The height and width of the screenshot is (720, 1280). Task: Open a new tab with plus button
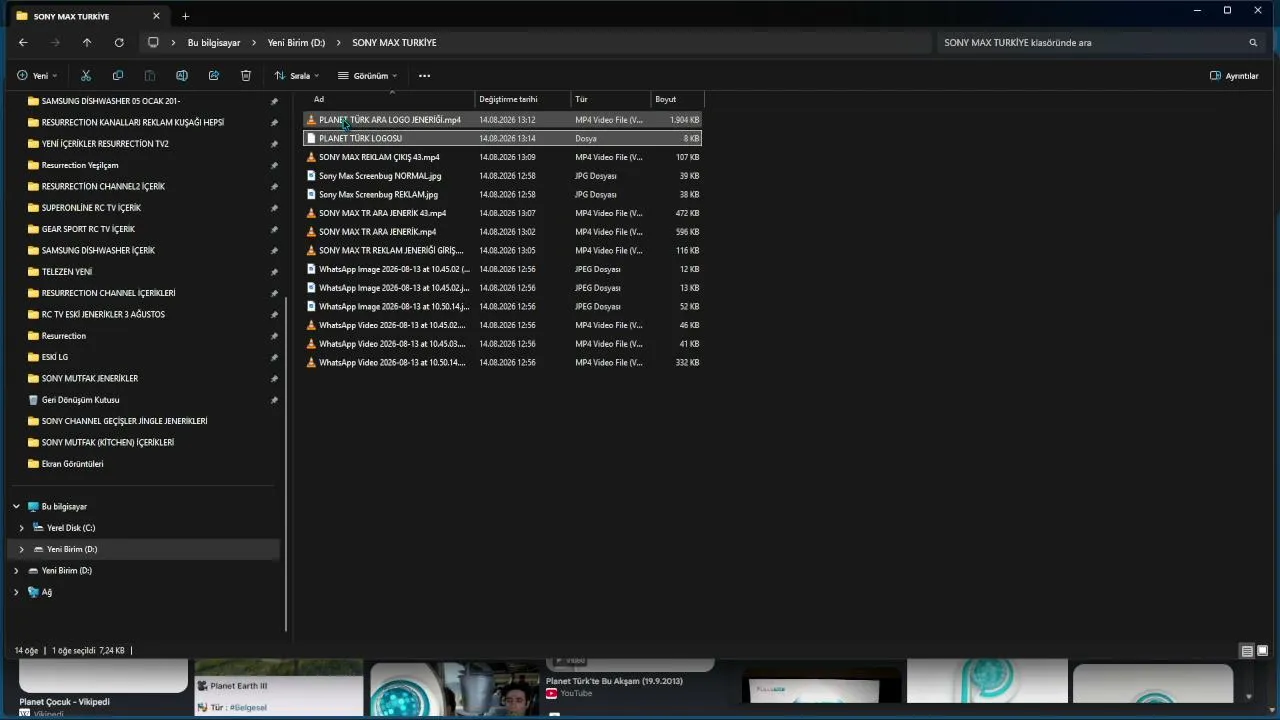pos(185,16)
